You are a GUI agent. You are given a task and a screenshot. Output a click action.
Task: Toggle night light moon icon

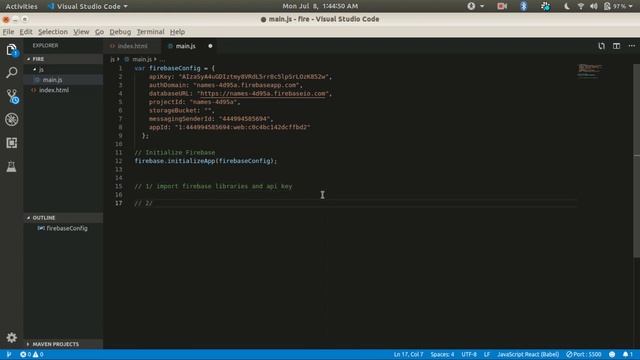567,6
